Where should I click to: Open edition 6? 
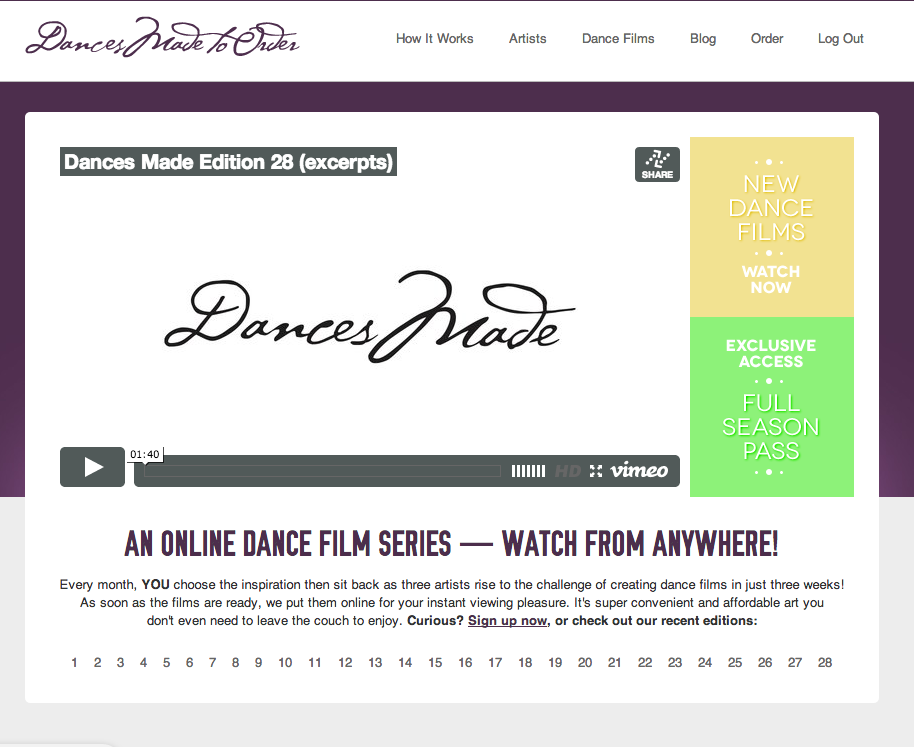pos(189,663)
